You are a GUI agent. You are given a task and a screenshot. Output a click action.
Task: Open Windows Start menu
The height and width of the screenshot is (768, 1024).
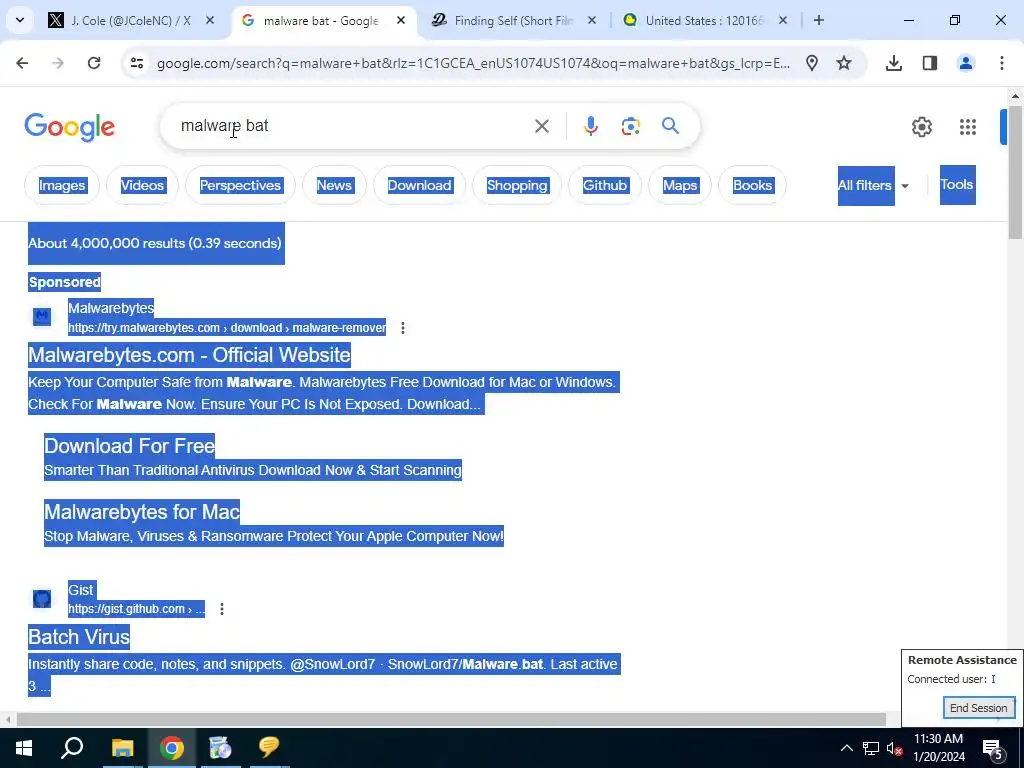(x=24, y=748)
